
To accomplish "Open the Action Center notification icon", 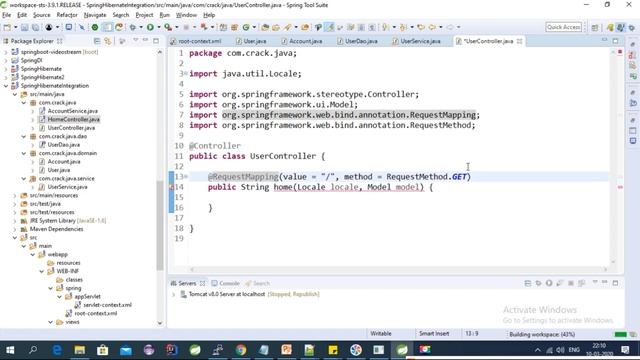I will pos(625,350).
